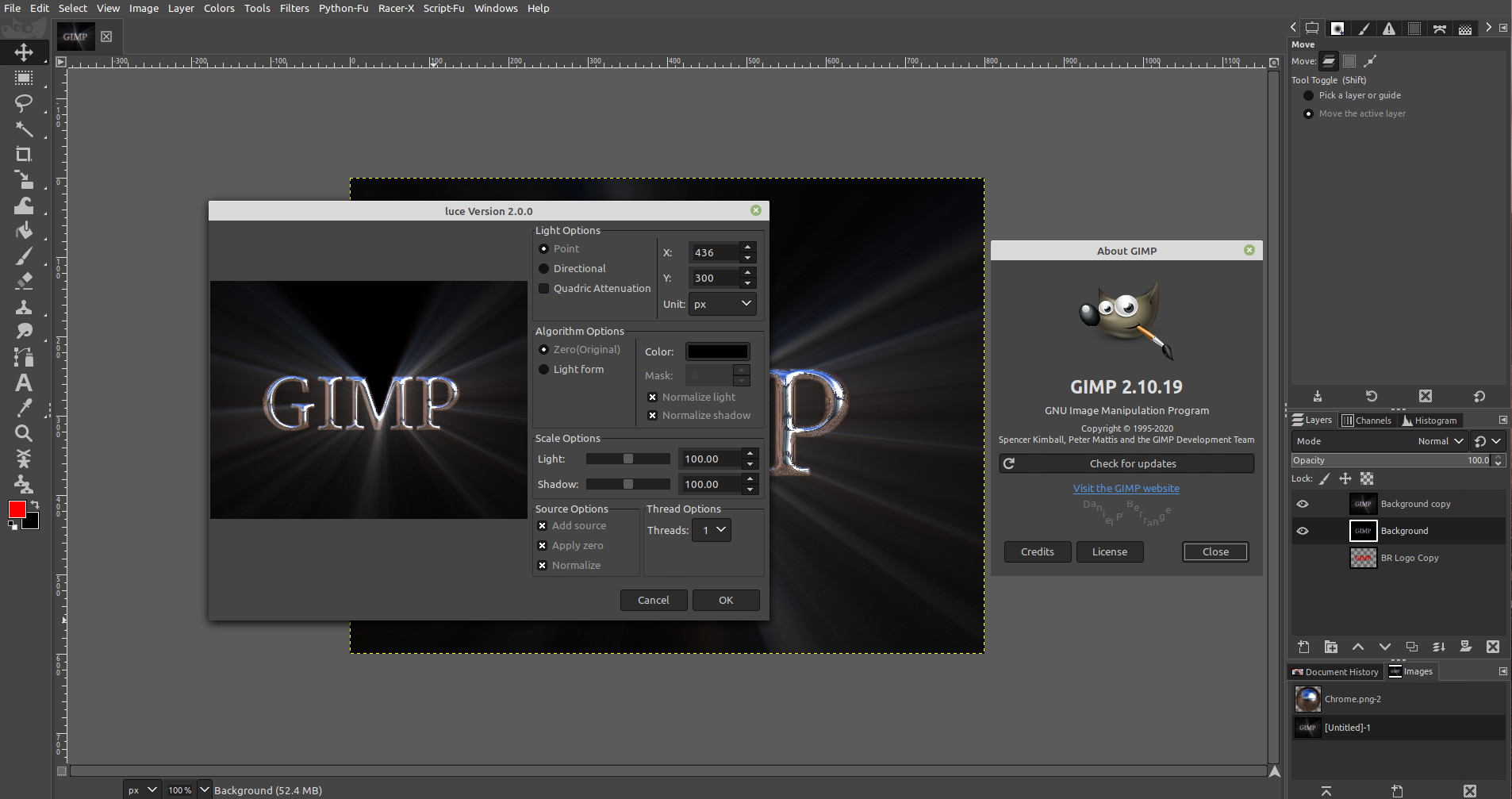Open the blend mode group dropdown
This screenshot has width=1512, height=799.
coord(1487,441)
